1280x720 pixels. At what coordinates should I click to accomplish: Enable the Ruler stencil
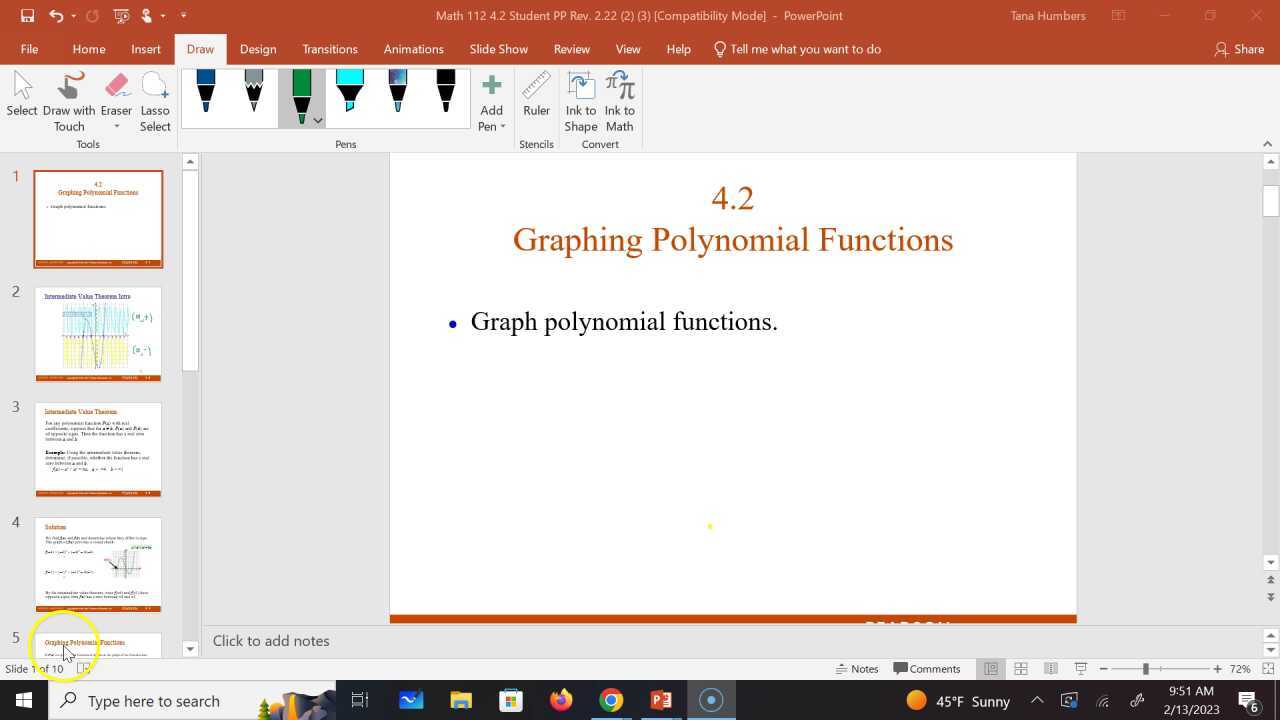click(536, 97)
